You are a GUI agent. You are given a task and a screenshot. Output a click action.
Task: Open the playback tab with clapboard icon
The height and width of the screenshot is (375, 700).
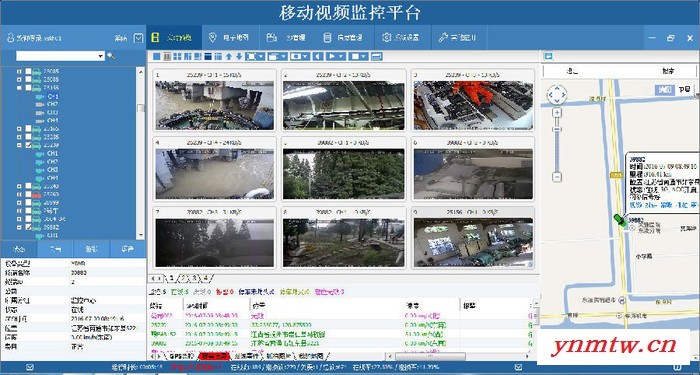click(x=287, y=38)
